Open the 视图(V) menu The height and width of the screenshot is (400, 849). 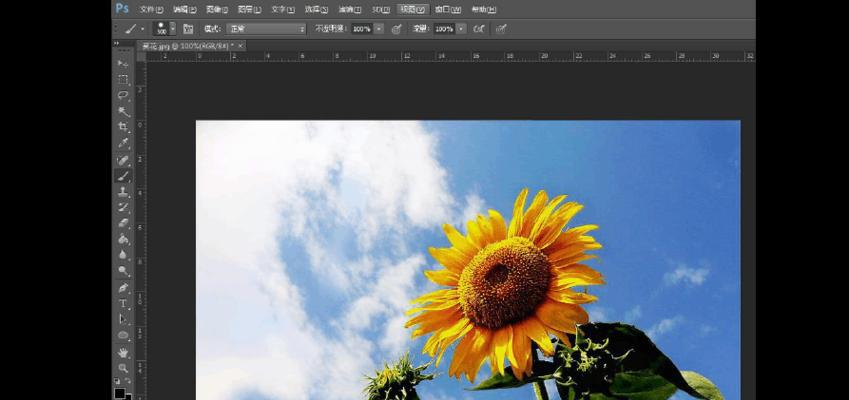(413, 10)
